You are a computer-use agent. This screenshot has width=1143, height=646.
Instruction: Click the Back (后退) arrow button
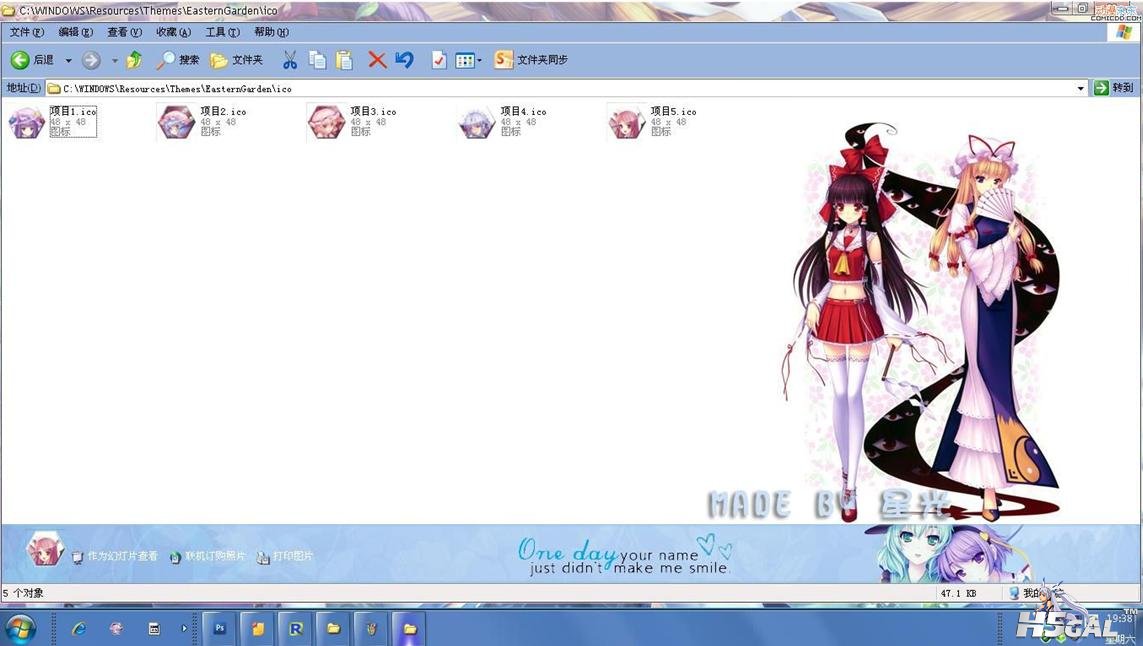click(x=20, y=60)
